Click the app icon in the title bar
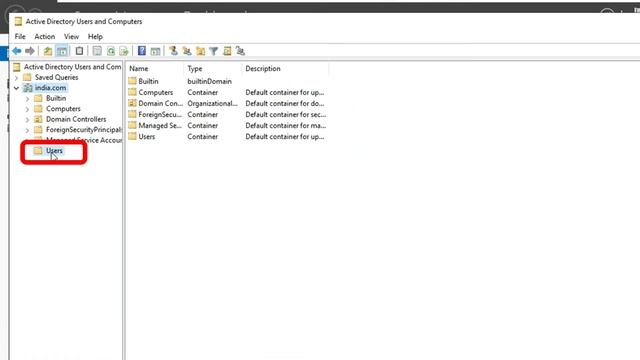 pos(18,21)
